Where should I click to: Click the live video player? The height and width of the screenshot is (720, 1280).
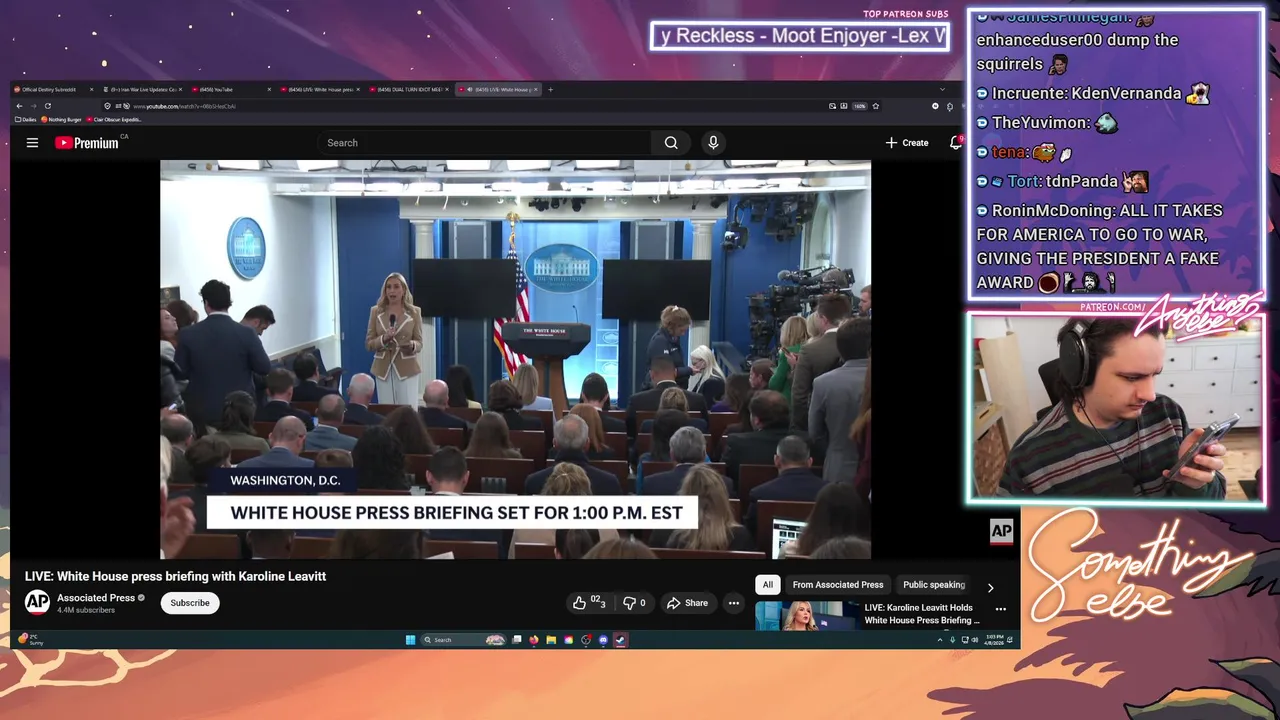point(515,360)
